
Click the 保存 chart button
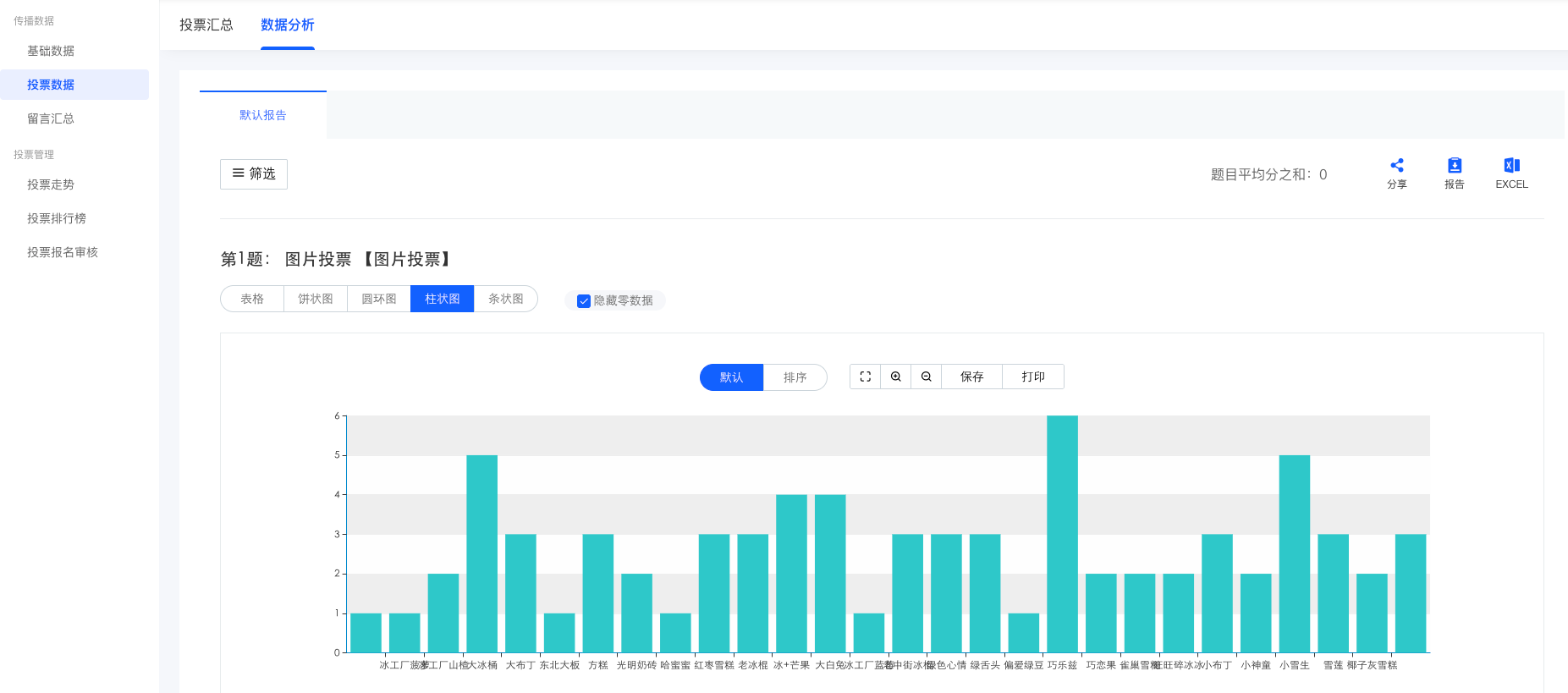[971, 377]
